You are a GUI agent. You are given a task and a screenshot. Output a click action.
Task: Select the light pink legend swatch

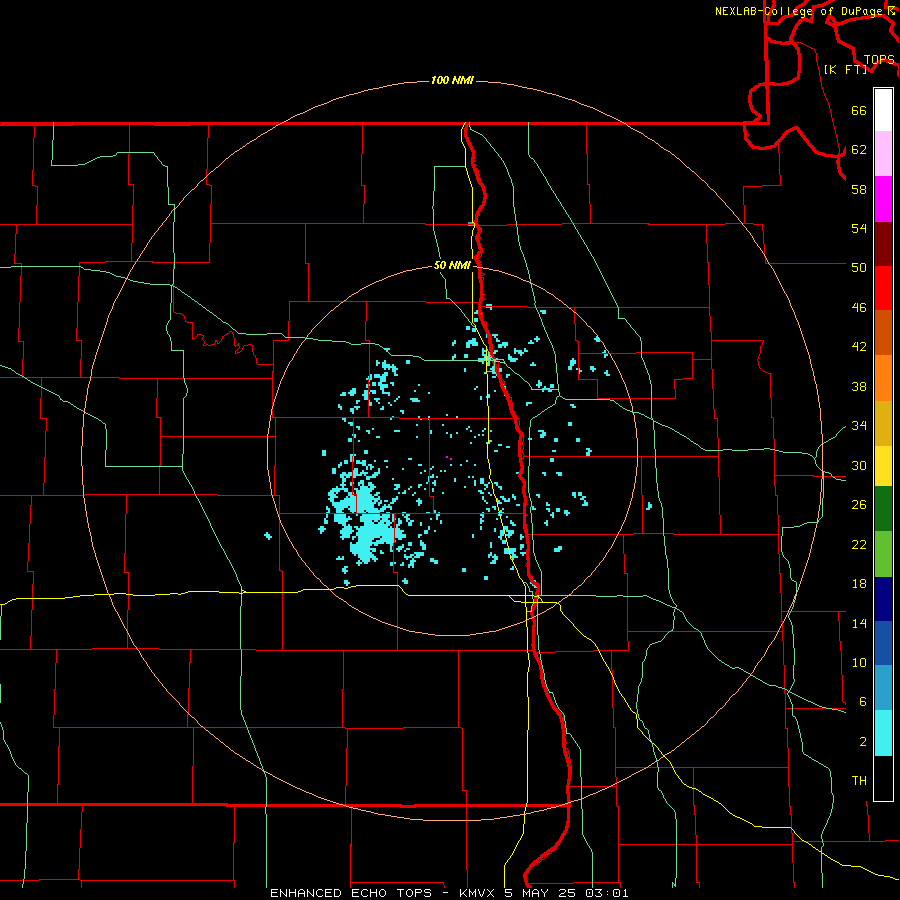[x=883, y=154]
